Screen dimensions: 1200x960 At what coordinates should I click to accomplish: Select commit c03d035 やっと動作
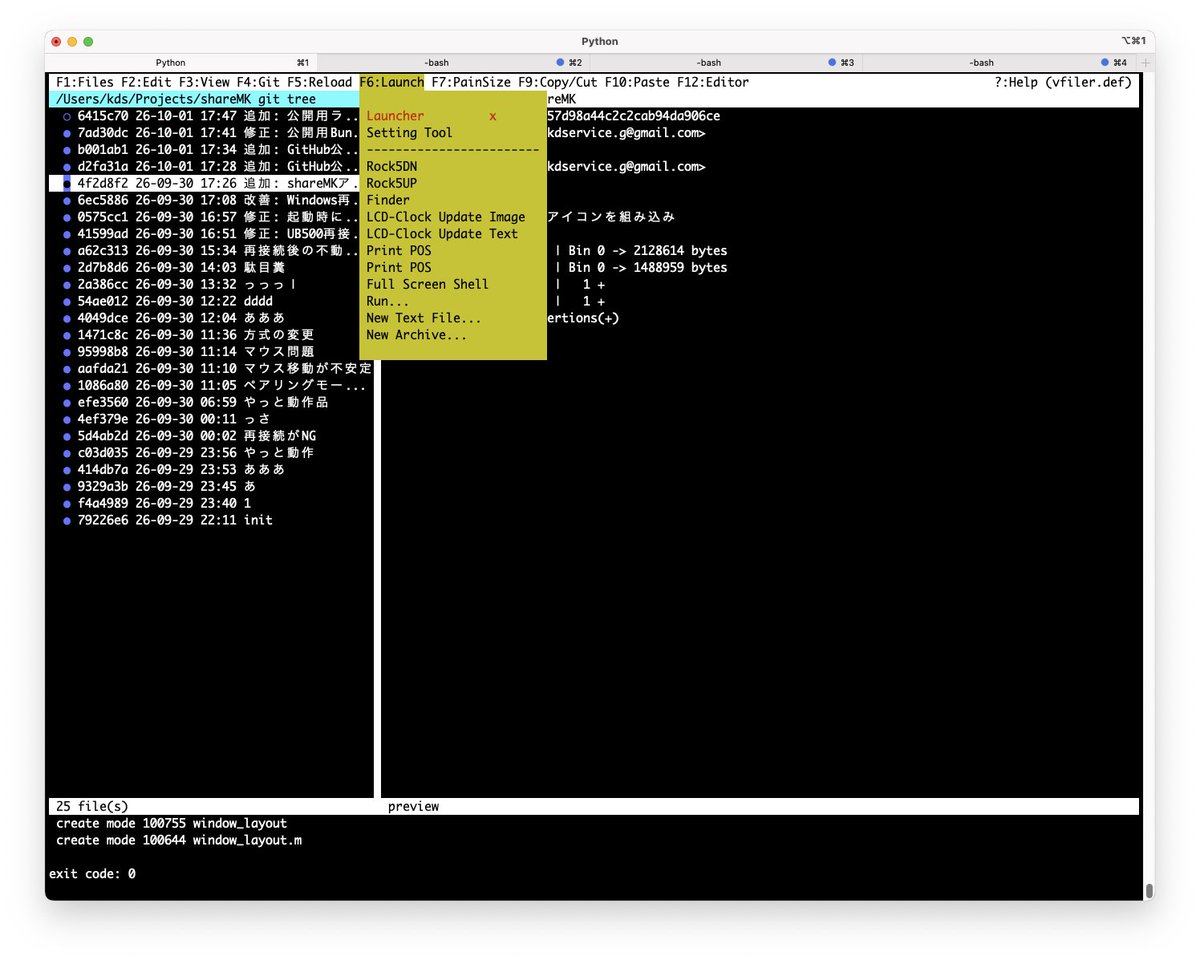click(x=211, y=453)
